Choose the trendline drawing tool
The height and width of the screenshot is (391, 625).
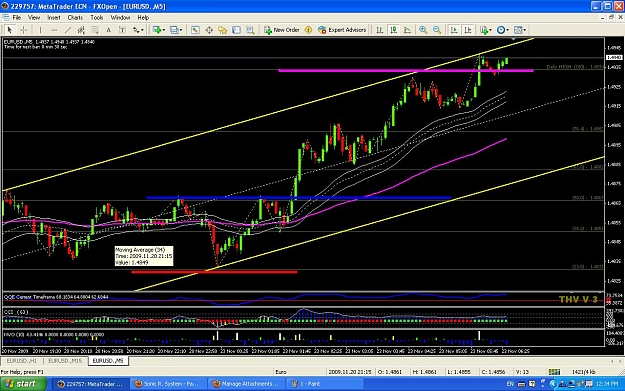68,30
